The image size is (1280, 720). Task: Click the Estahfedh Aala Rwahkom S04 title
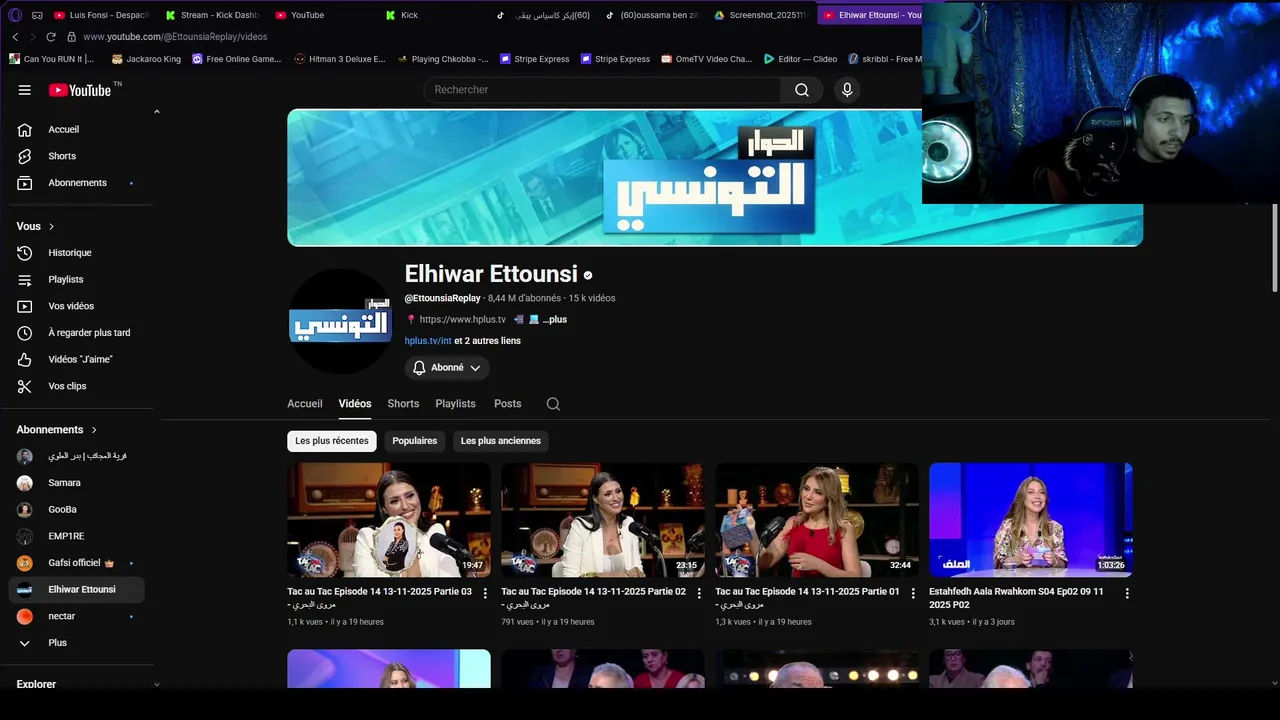coord(1016,598)
